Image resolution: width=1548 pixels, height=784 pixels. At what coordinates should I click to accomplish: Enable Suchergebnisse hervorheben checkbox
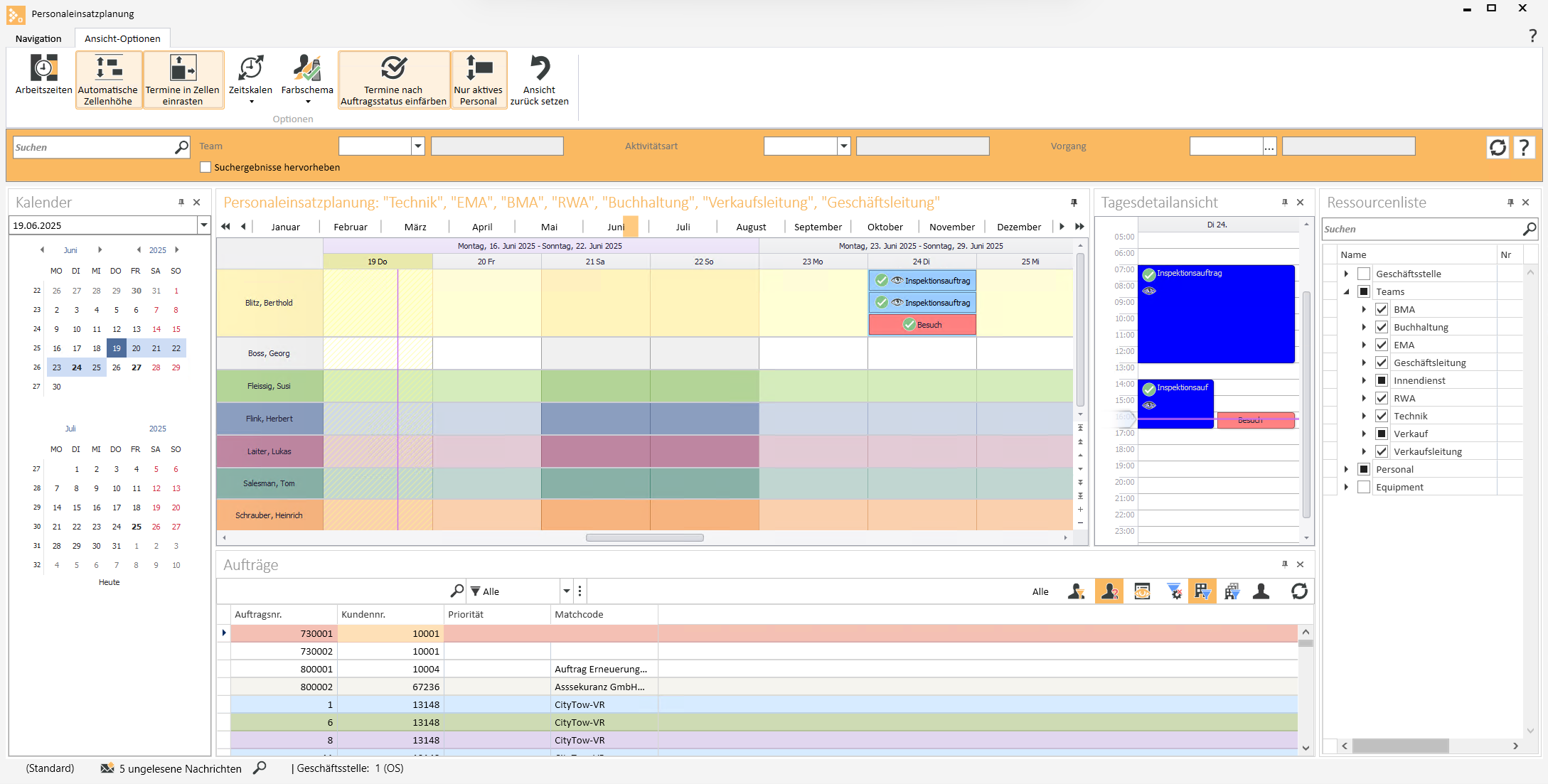[x=205, y=167]
